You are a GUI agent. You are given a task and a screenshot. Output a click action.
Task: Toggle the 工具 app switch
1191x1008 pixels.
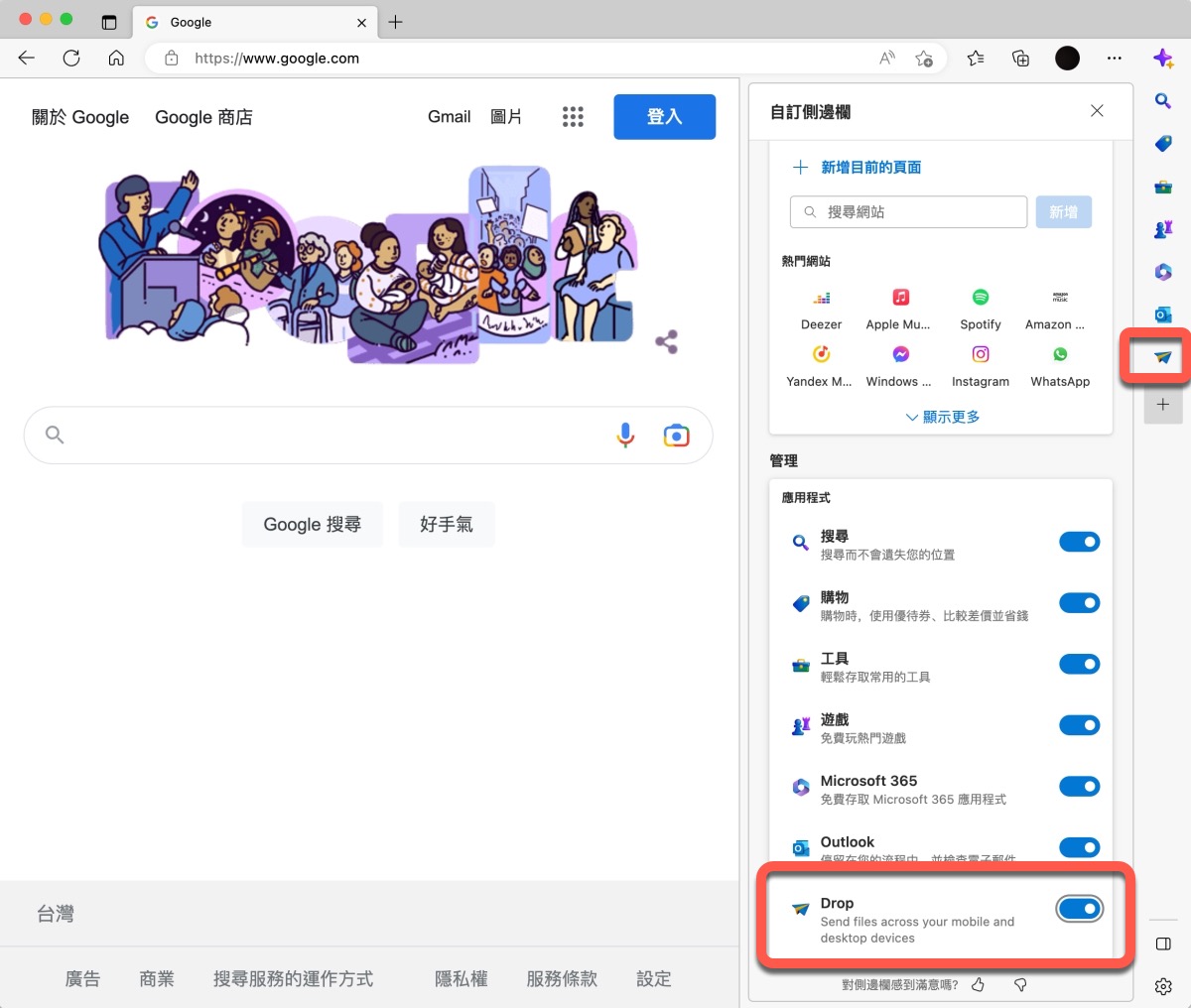click(1079, 664)
